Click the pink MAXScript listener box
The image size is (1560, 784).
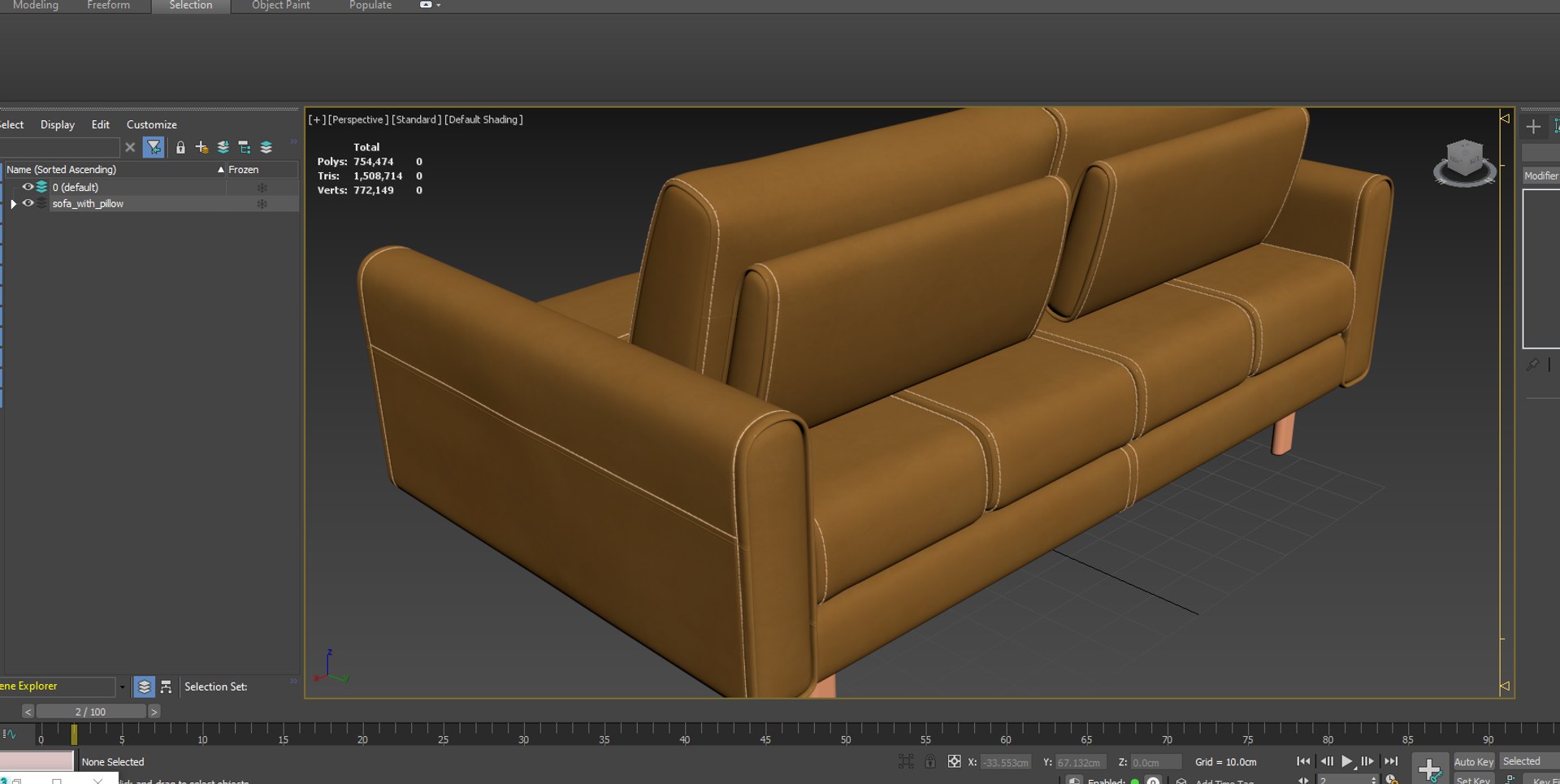click(37, 760)
